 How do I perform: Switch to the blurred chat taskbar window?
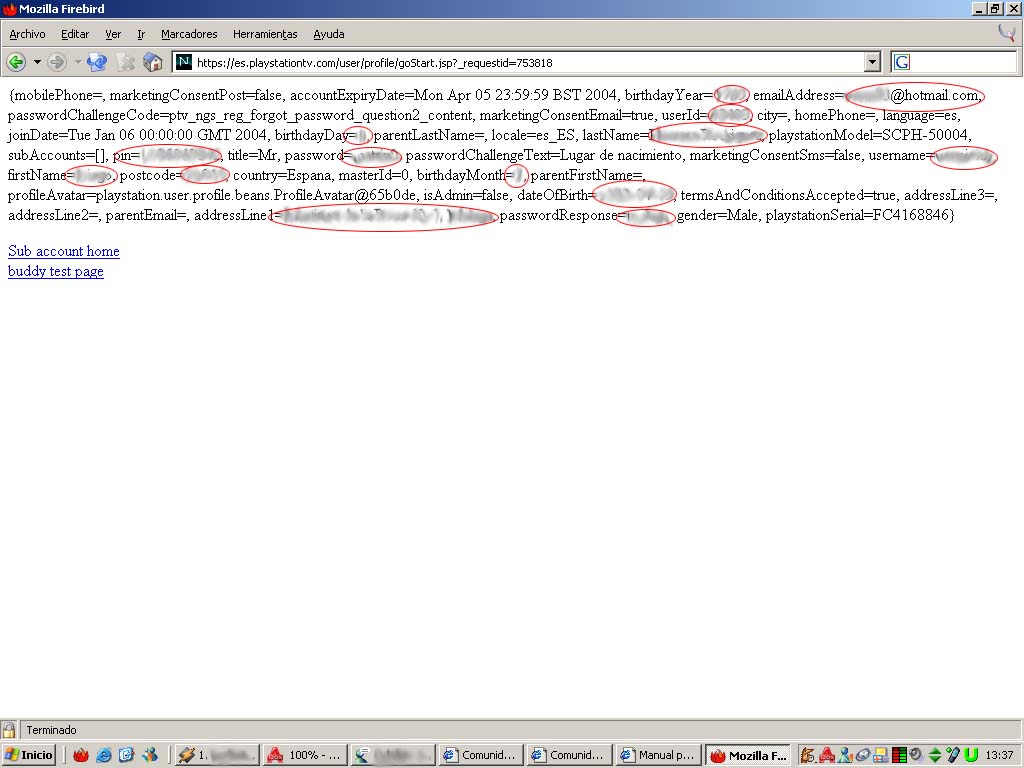point(392,756)
